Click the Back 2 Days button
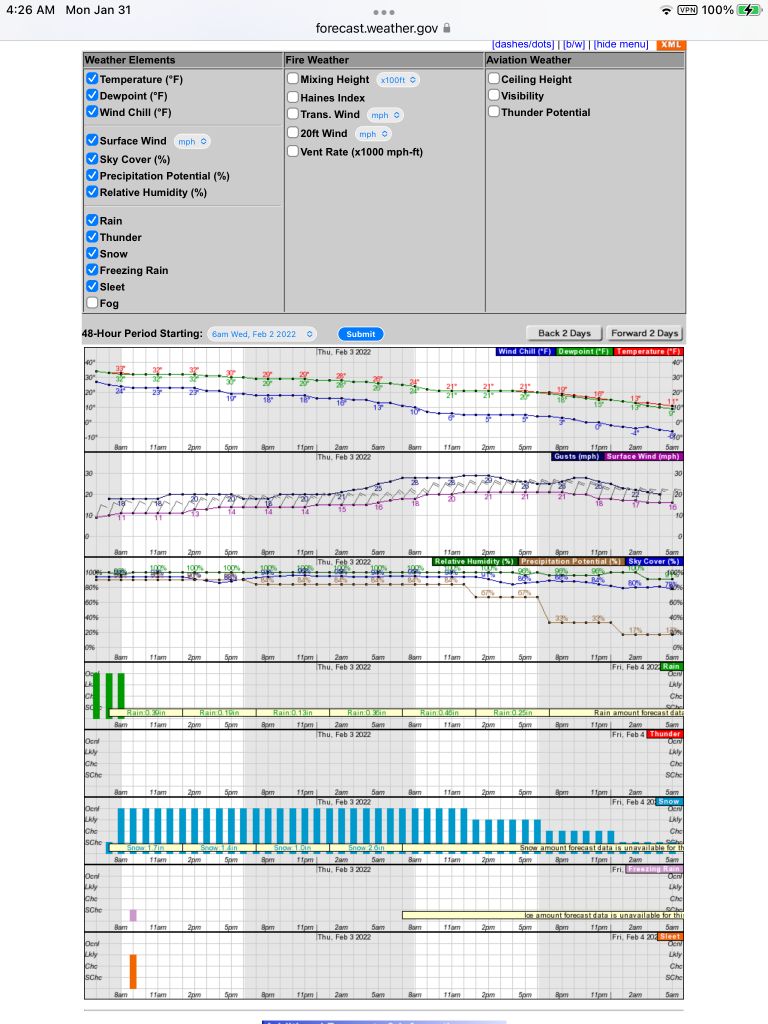This screenshot has width=768, height=1024. coord(564,333)
